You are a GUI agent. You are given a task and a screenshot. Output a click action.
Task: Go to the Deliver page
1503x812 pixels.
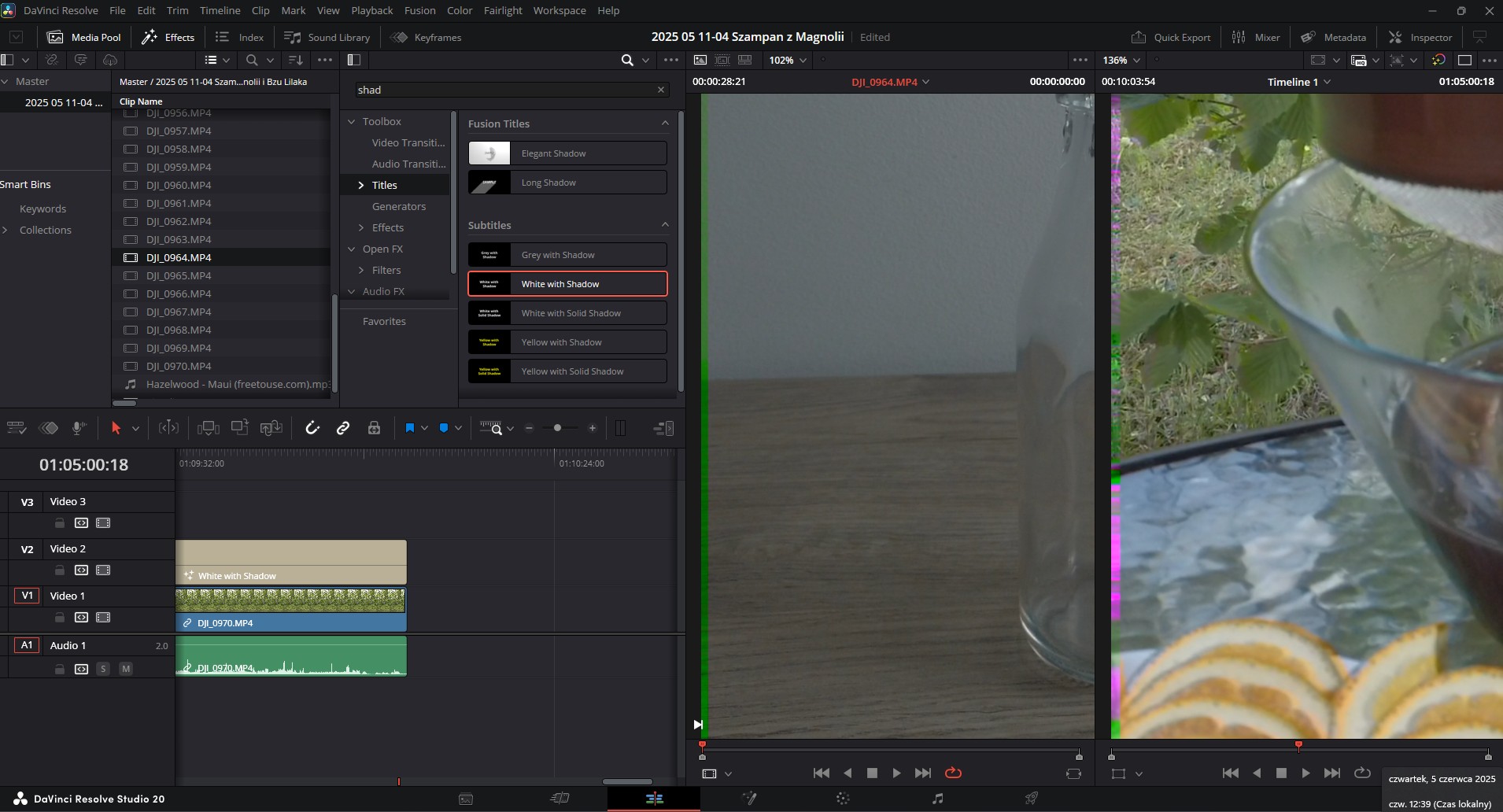point(1031,798)
